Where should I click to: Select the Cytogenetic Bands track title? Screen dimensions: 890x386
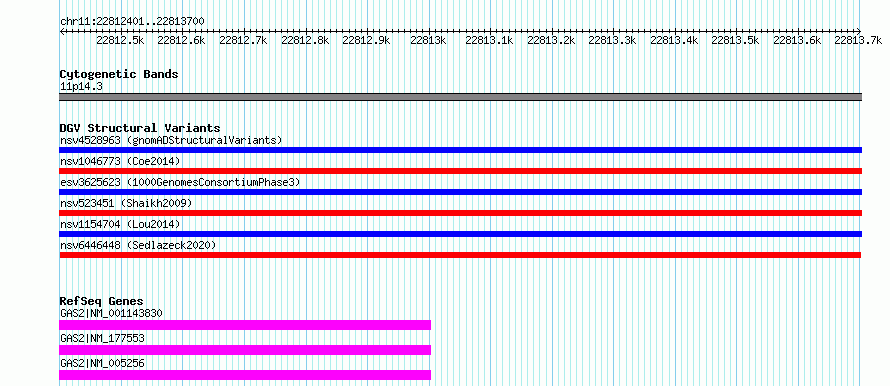[x=119, y=74]
